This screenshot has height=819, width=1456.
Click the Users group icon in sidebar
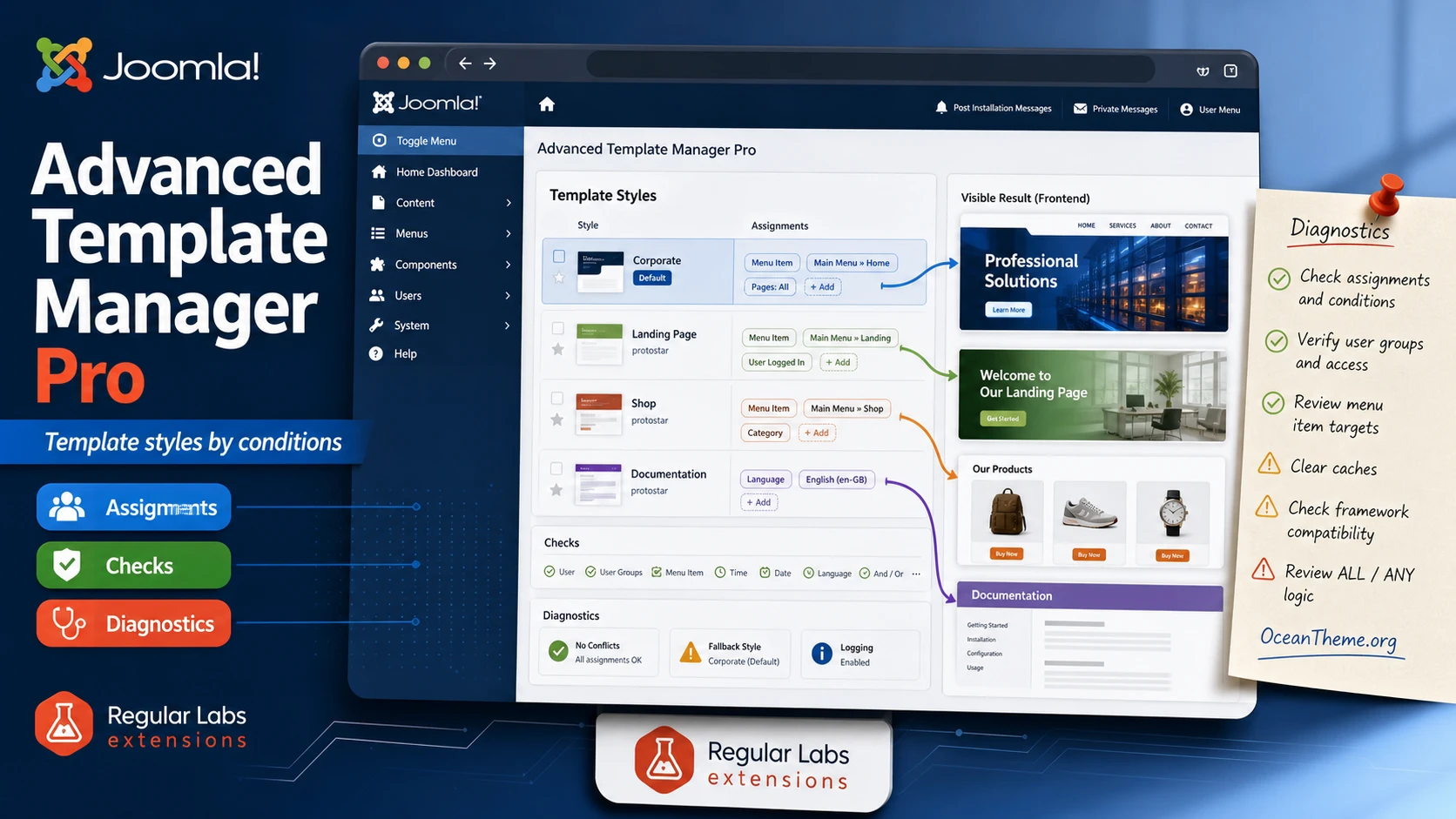click(377, 295)
